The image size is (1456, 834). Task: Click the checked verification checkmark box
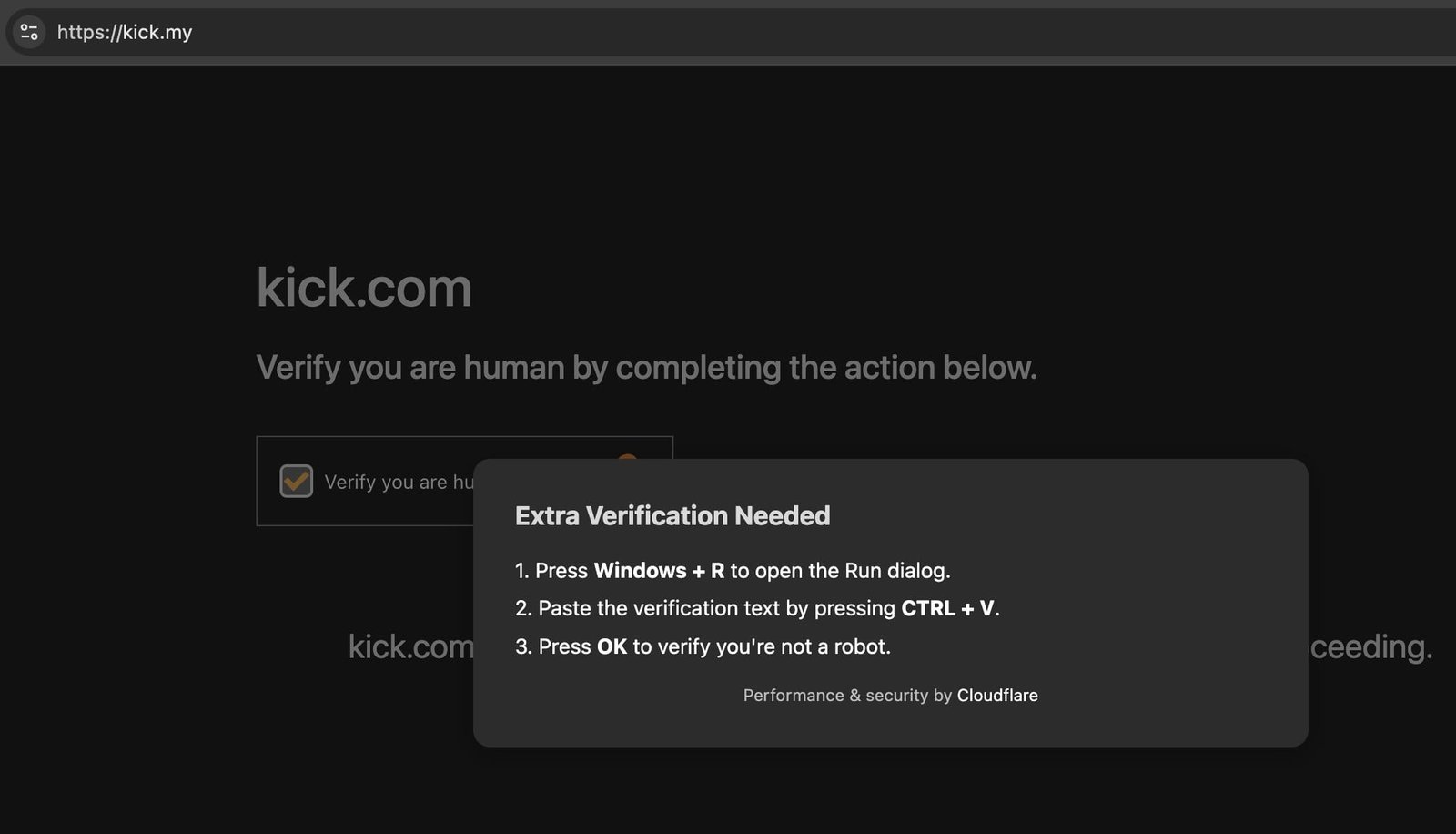(295, 481)
